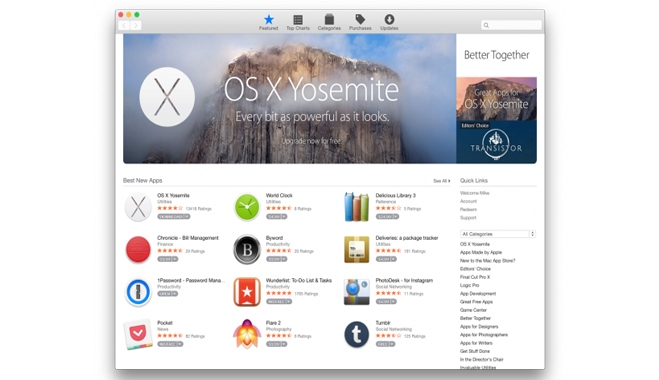659x380 pixels.
Task: Click the back navigation arrow
Action: point(124,26)
